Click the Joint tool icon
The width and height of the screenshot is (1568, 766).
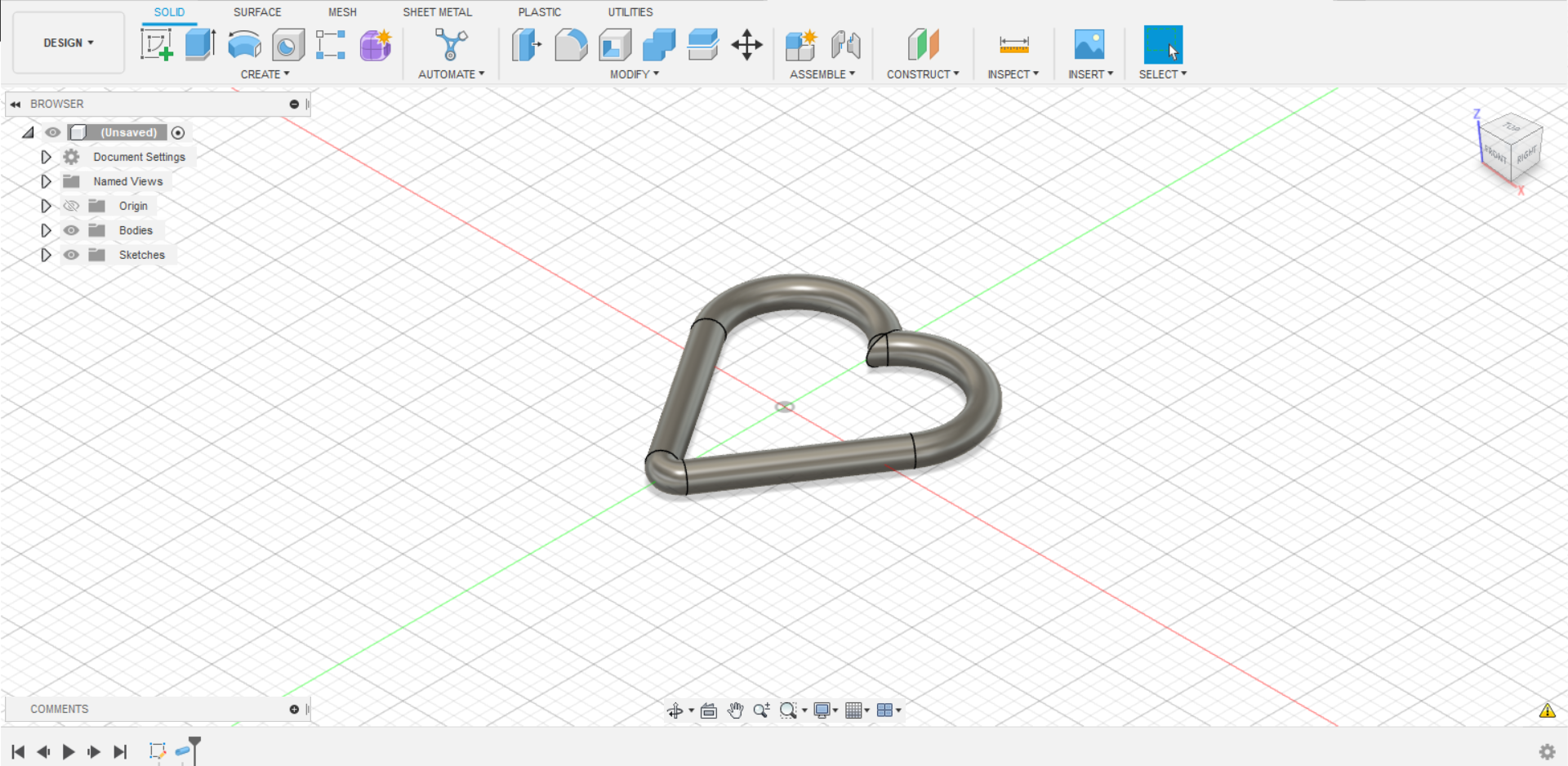click(845, 45)
